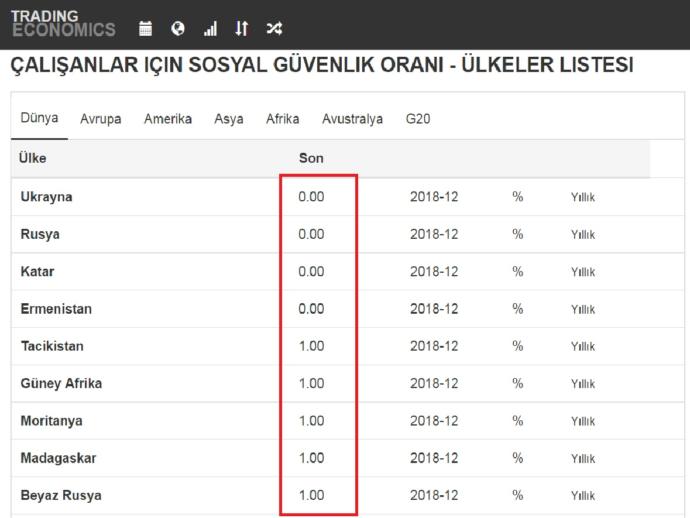Click the 2018-12 date in Rusya row

pyautogui.click(x=434, y=234)
